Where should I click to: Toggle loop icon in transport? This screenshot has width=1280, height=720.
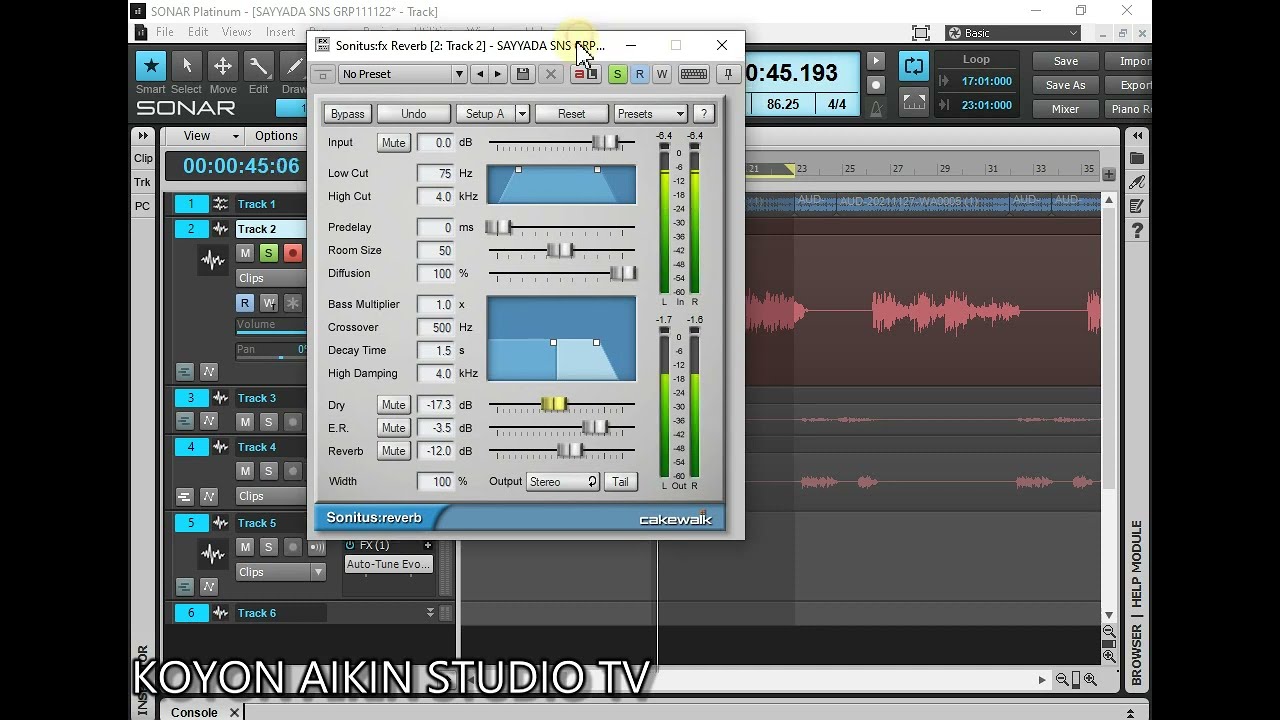click(914, 66)
